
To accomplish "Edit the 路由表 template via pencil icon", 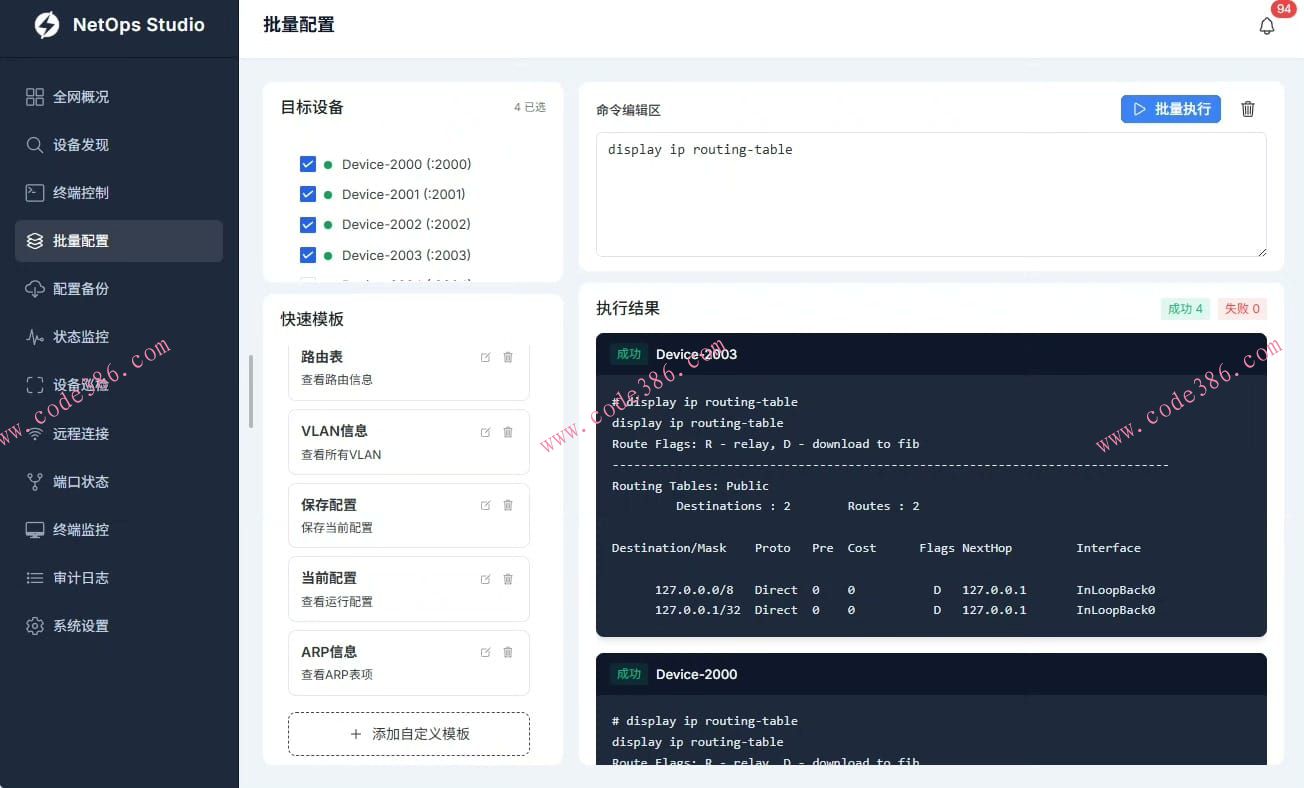I will 485,357.
